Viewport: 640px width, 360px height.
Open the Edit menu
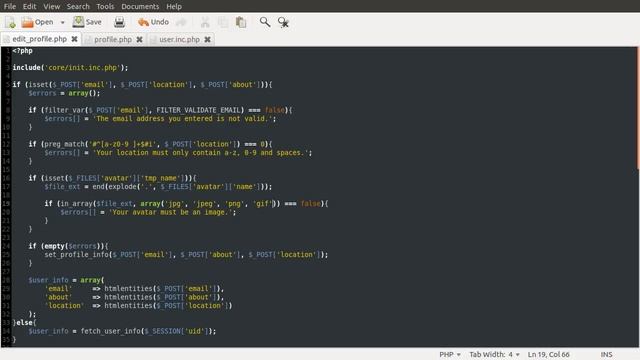tap(29, 7)
